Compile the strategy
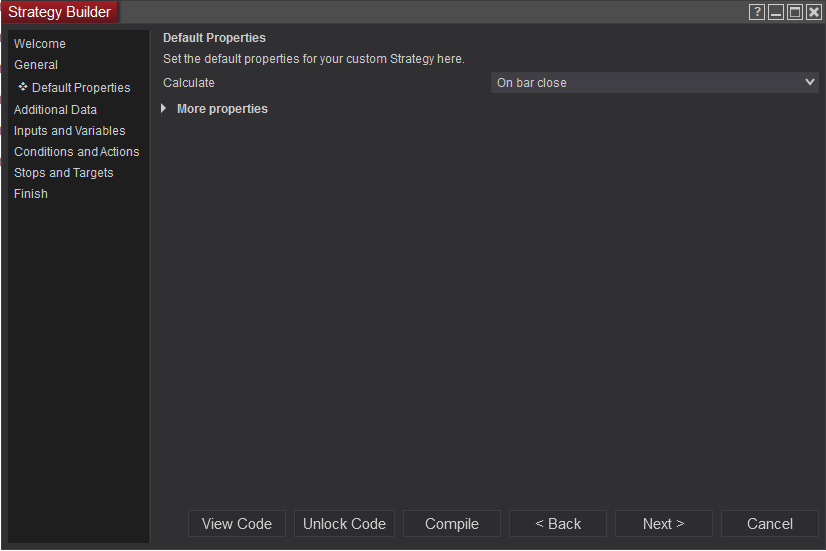This screenshot has width=826, height=551. [452, 524]
